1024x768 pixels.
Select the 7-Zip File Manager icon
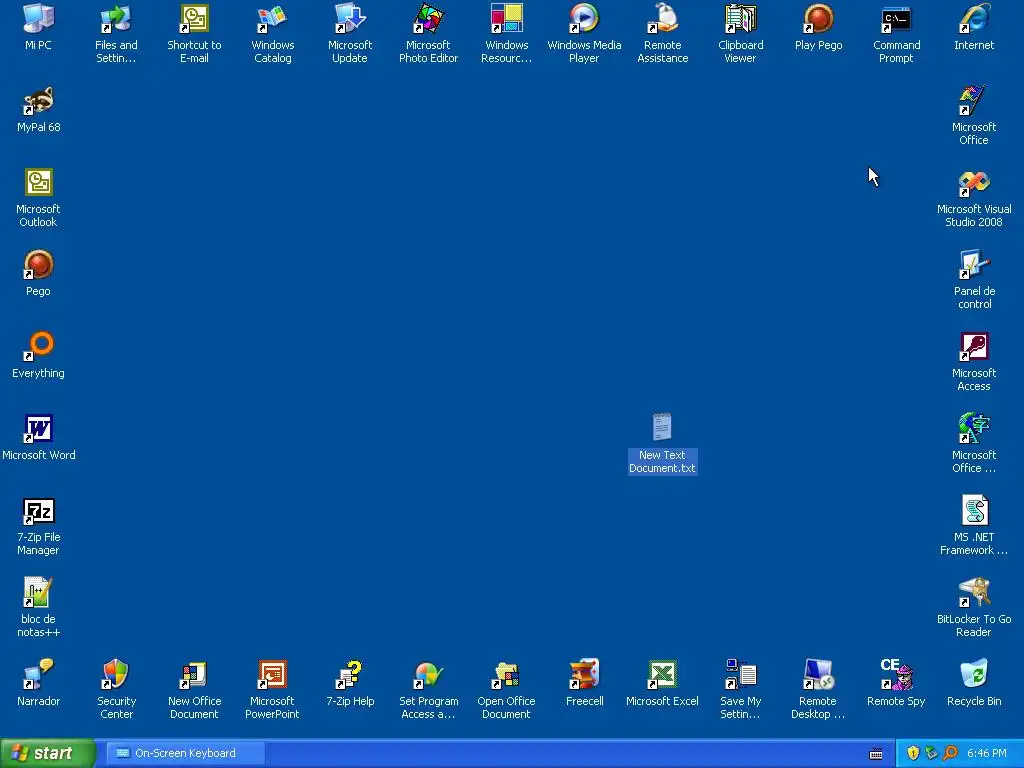(x=39, y=511)
